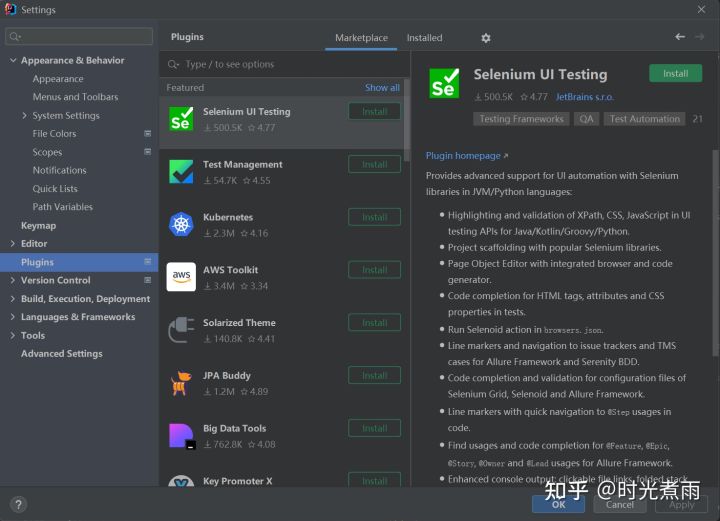
Task: Click the project-level icon next to Scopes
Action: point(147,151)
